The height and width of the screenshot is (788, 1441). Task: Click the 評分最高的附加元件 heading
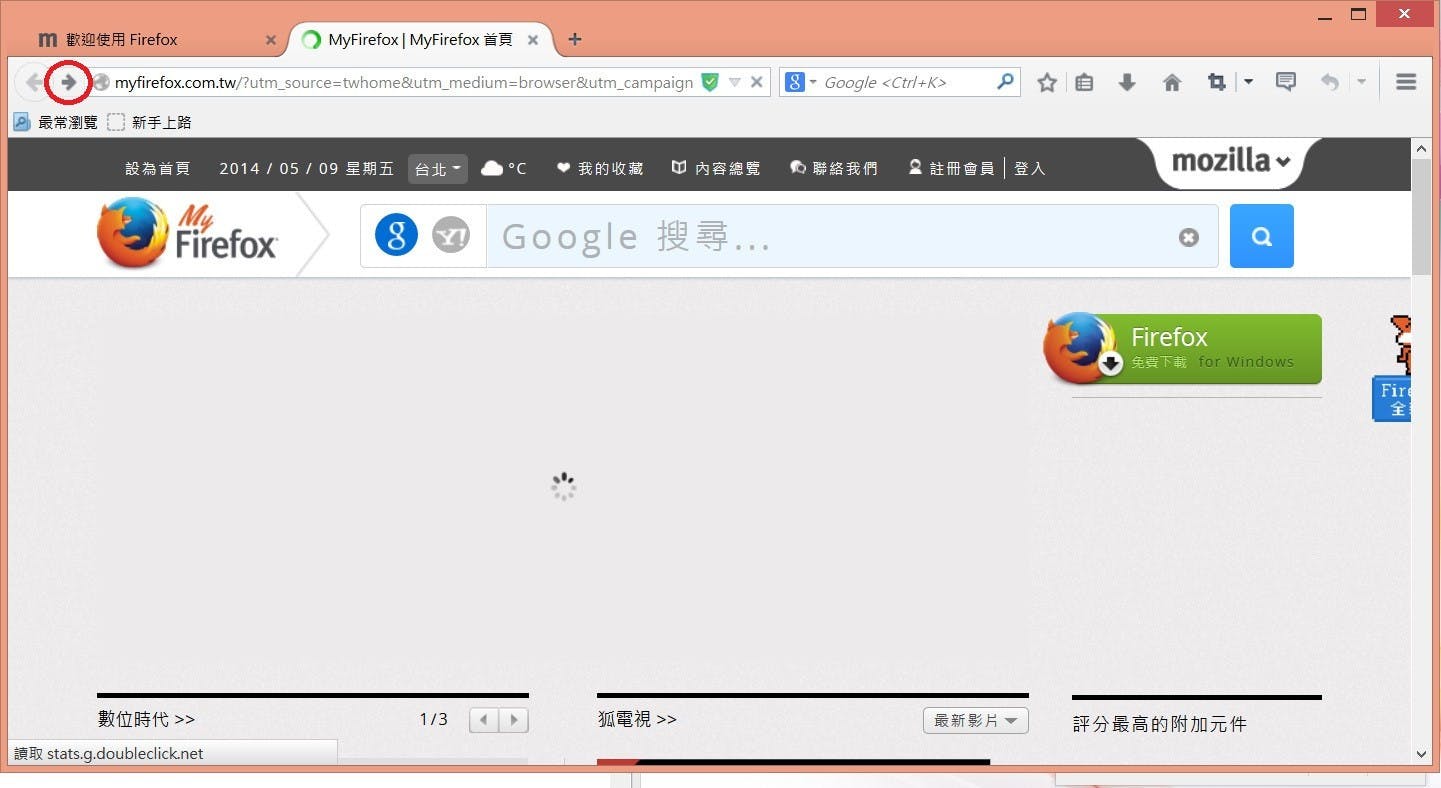tap(1160, 724)
